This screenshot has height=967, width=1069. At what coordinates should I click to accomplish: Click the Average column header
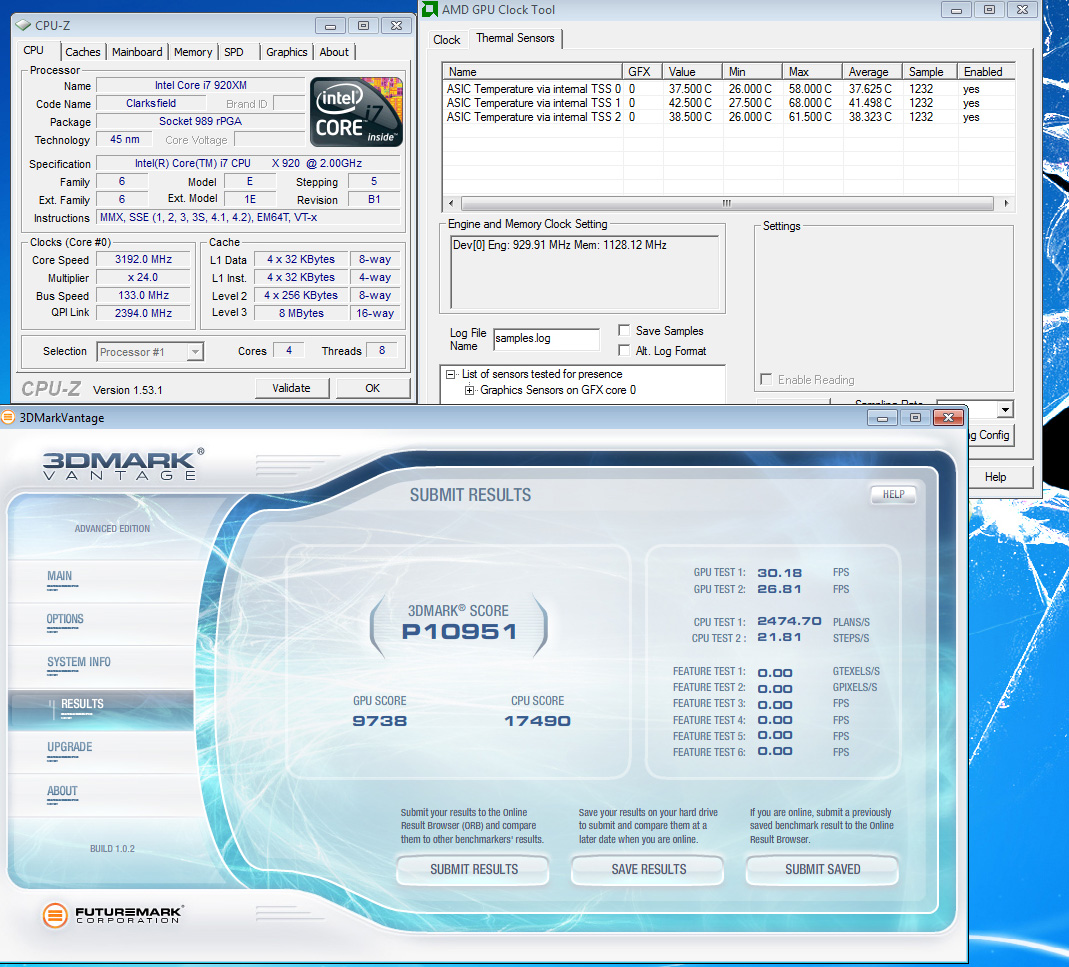(x=872, y=72)
